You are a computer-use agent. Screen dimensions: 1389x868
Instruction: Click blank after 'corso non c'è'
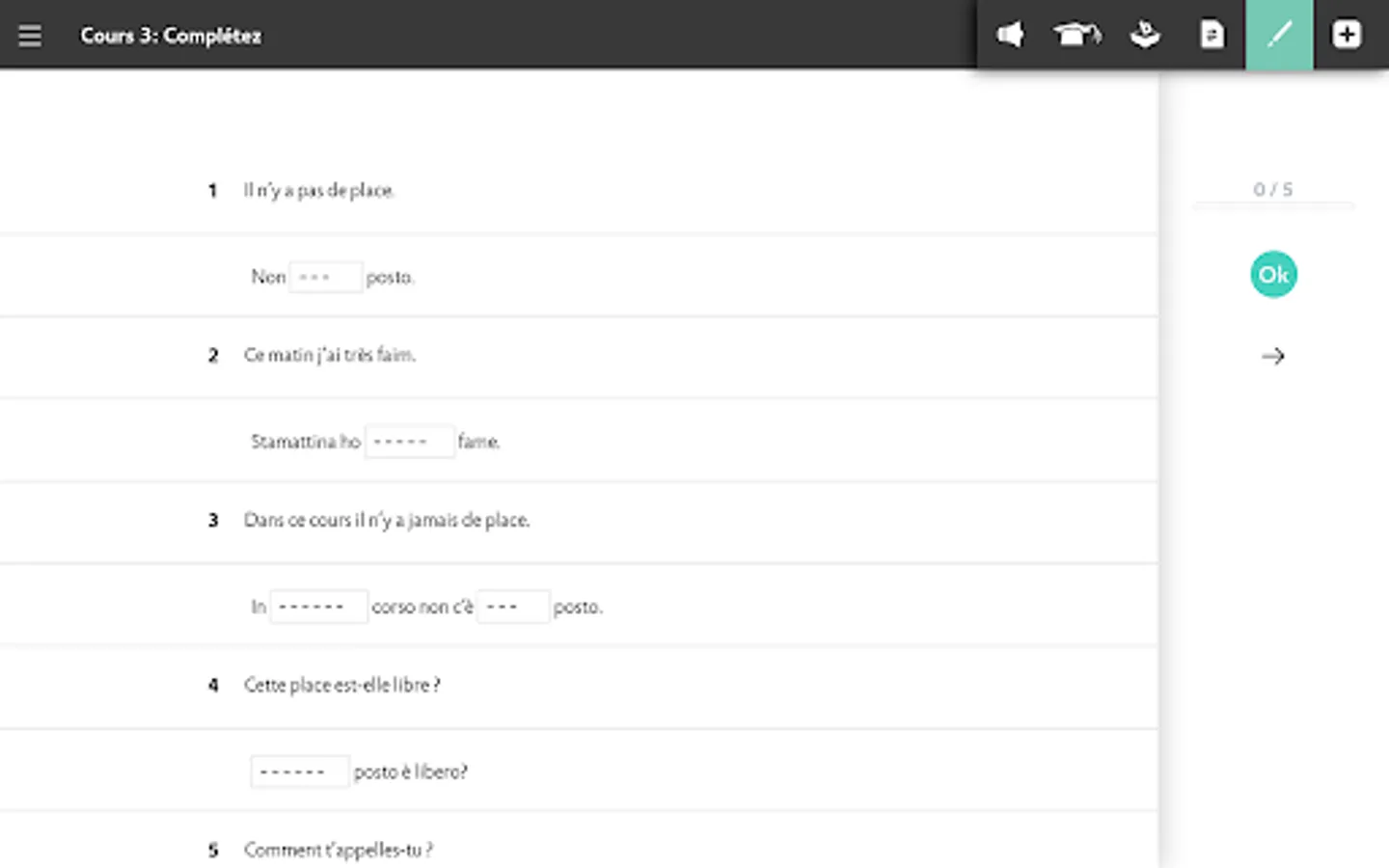tap(512, 607)
